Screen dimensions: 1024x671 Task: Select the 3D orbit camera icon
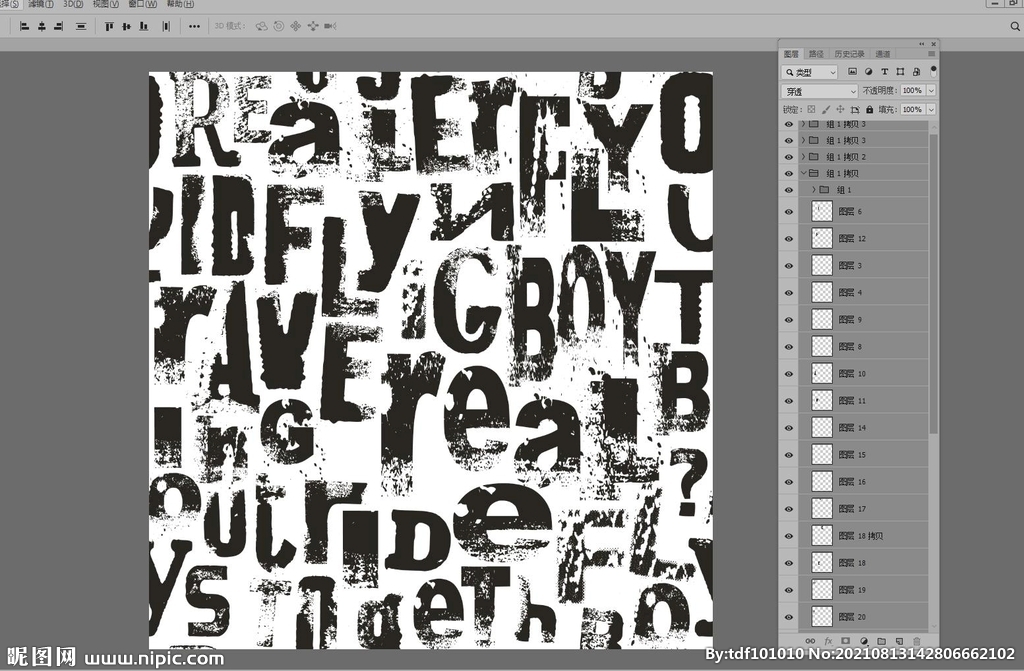[261, 26]
